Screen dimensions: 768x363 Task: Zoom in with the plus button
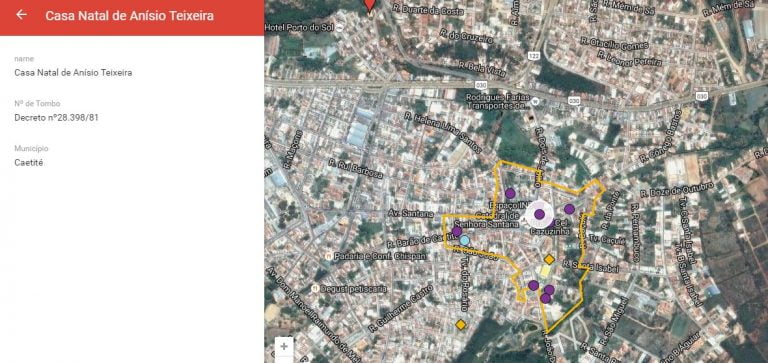(284, 346)
